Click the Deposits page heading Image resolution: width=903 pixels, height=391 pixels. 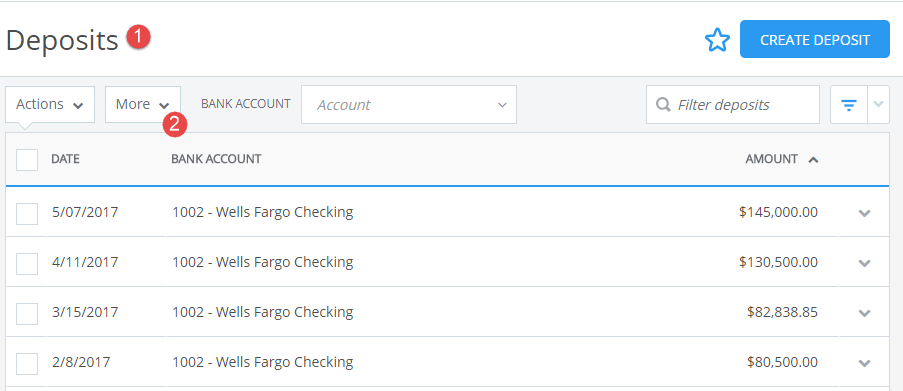[x=62, y=41]
